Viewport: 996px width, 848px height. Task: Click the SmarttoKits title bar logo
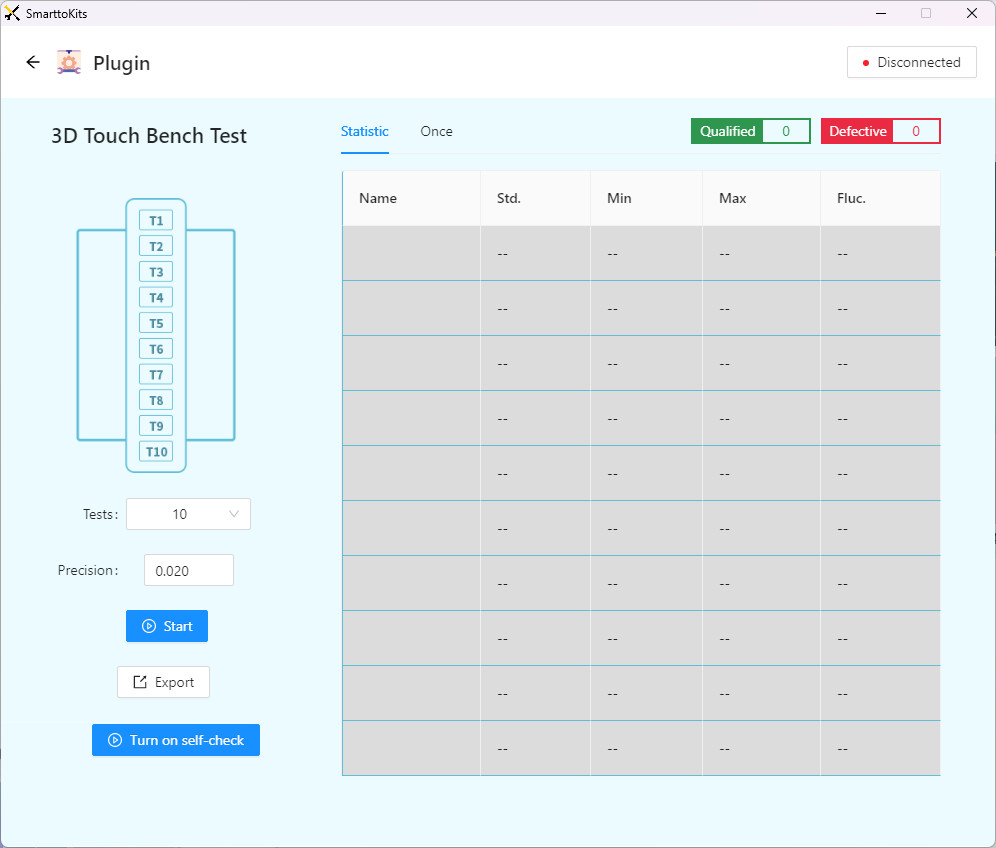point(12,13)
